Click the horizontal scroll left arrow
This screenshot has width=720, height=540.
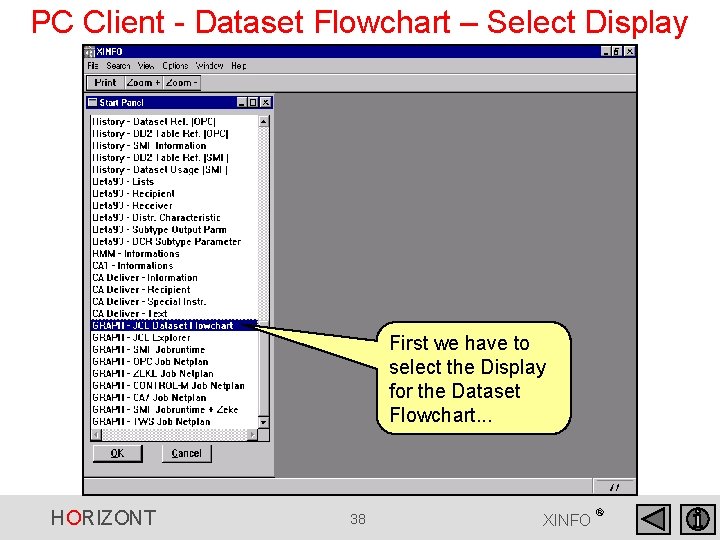[96, 434]
